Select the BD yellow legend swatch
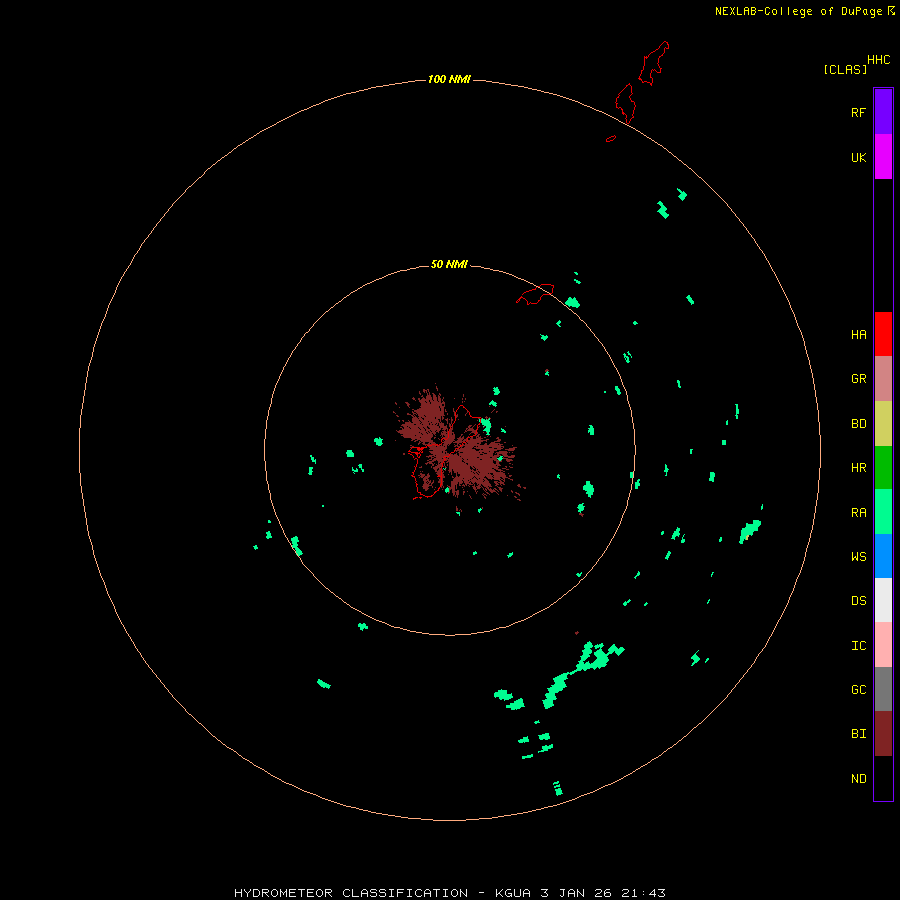 [x=883, y=424]
